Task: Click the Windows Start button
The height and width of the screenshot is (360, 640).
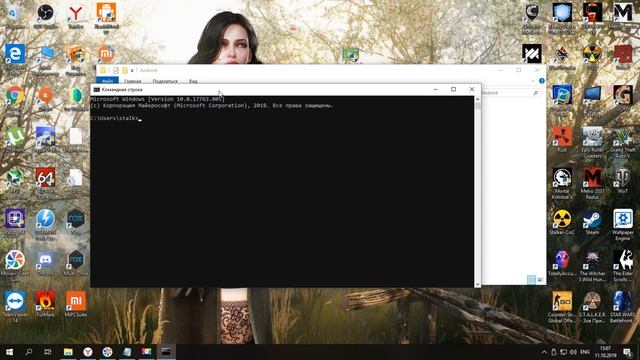Action: point(9,352)
